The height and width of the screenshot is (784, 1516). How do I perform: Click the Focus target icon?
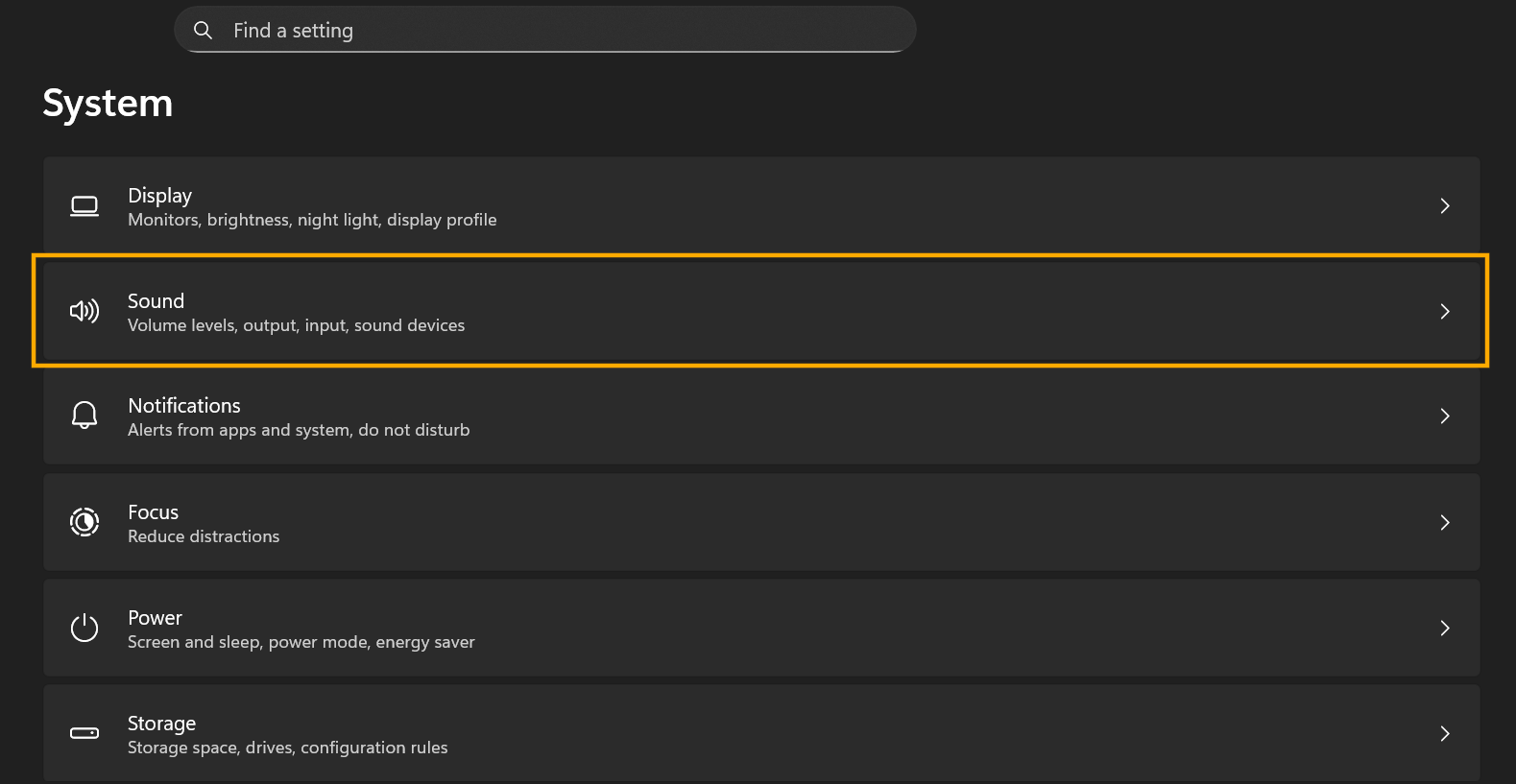(x=84, y=522)
